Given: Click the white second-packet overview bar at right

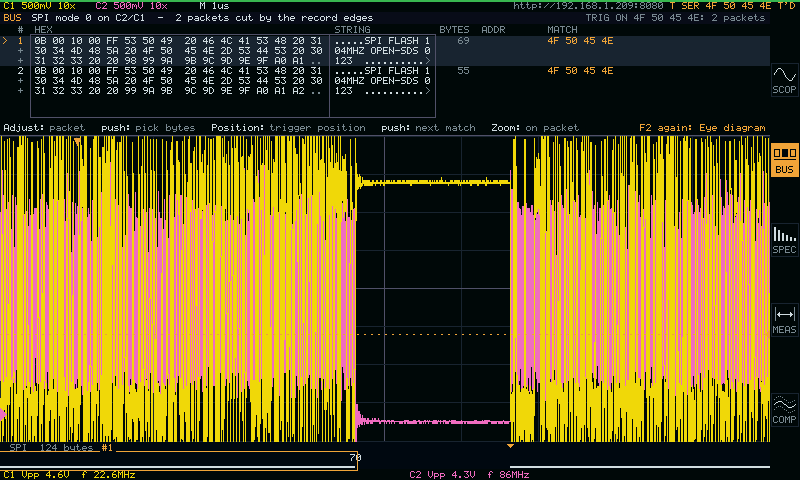Looking at the screenshot, I should click(640, 467).
